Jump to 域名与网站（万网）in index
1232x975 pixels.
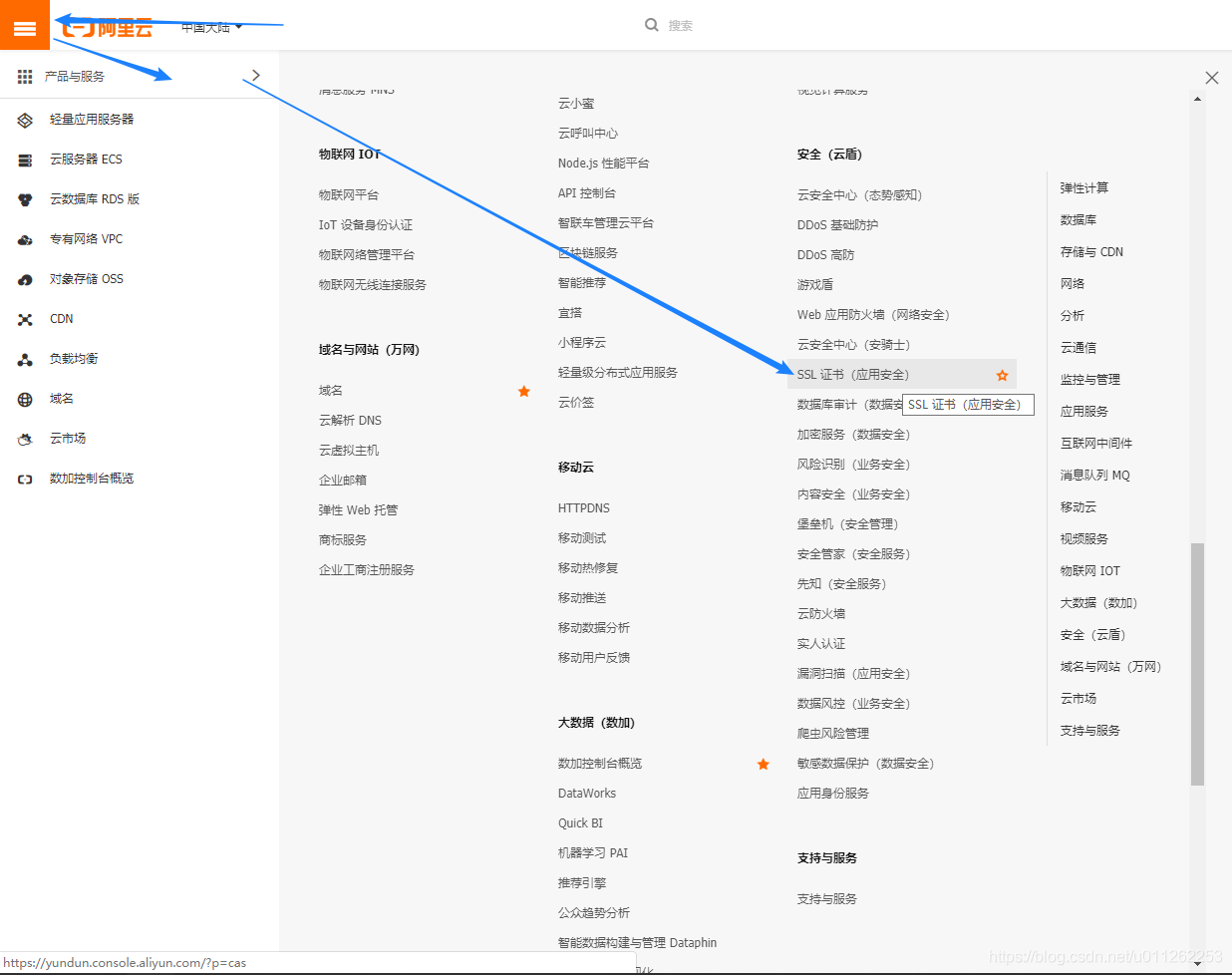pos(1110,667)
